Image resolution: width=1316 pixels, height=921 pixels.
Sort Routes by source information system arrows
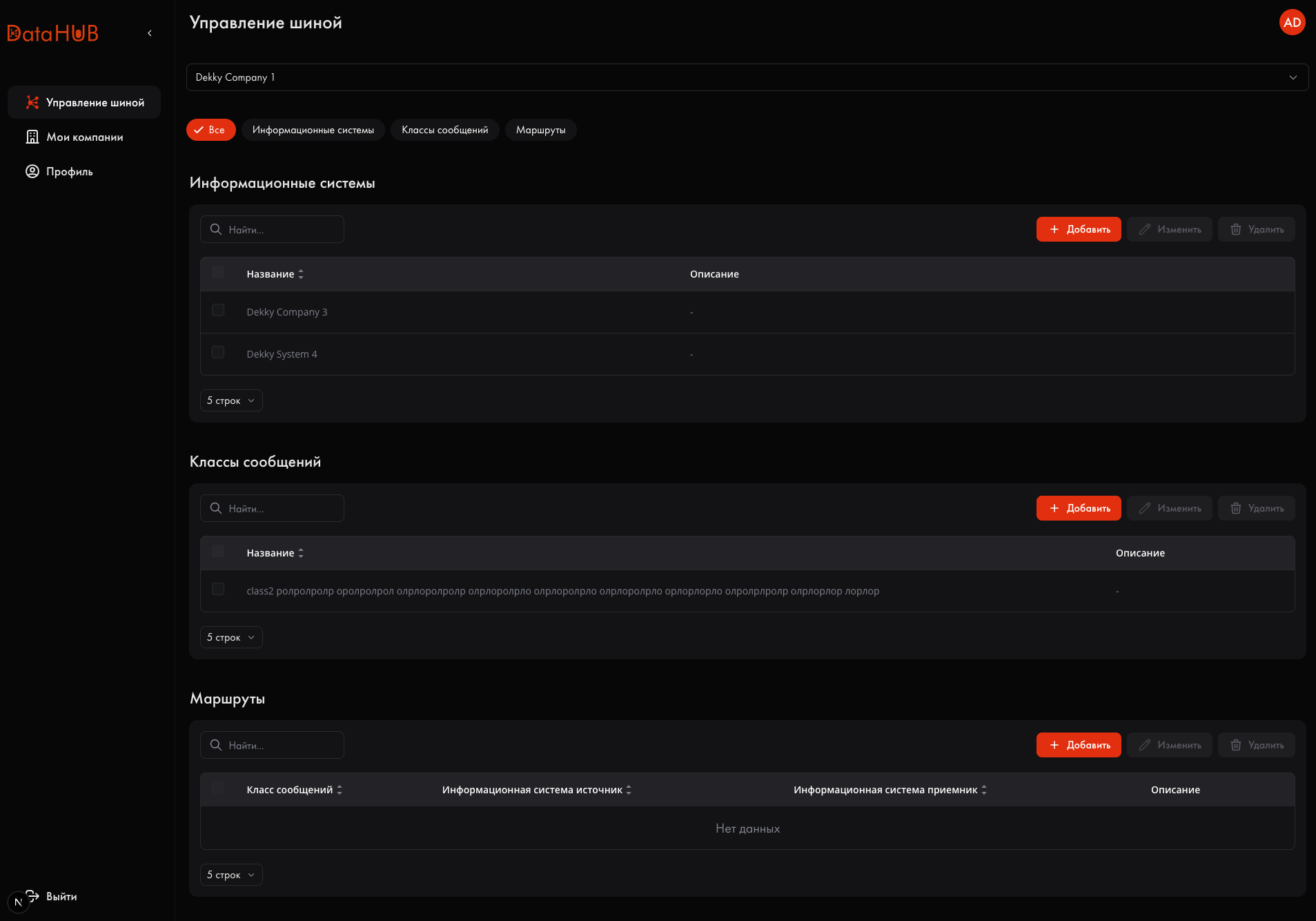[629, 790]
